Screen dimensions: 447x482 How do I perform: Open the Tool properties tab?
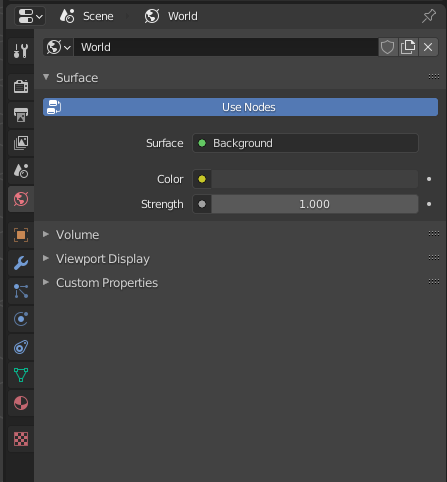pos(21,51)
